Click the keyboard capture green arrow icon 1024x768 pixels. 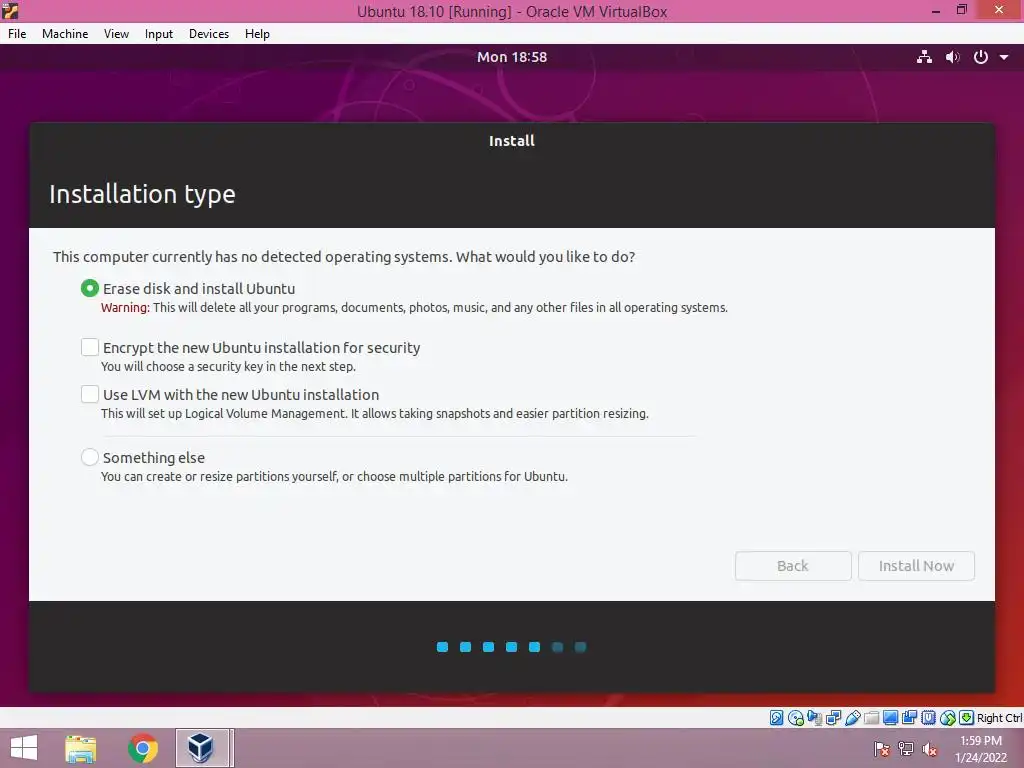pyautogui.click(x=967, y=718)
